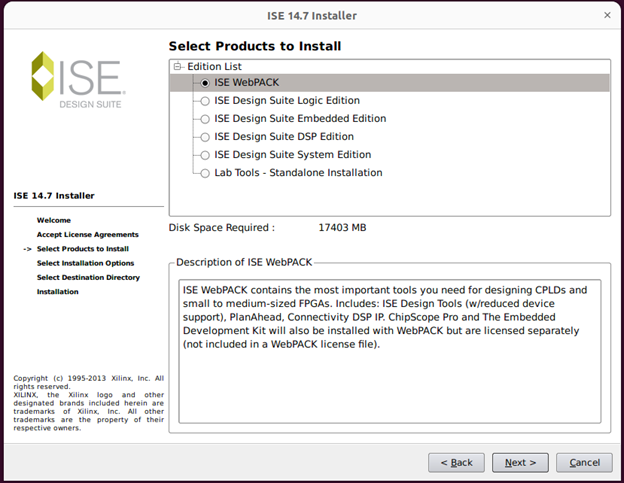Pick ISE Design Suite DSP Edition radio
624x483 pixels.
tap(205, 137)
